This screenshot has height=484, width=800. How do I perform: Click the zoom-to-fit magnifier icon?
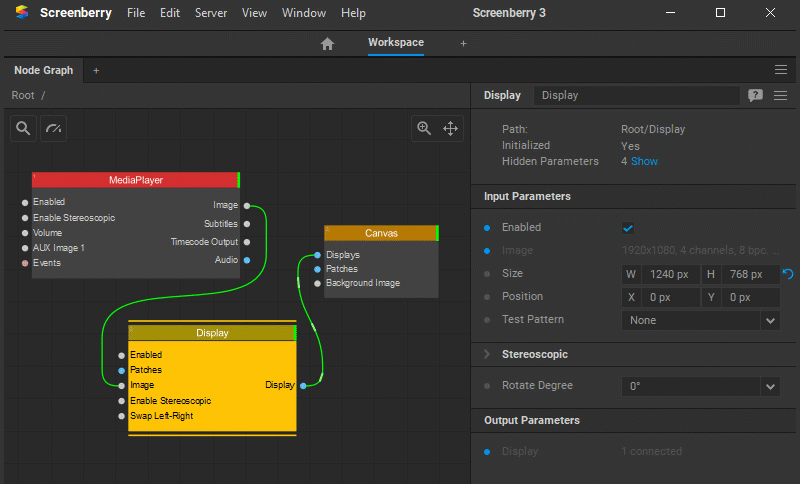(424, 128)
